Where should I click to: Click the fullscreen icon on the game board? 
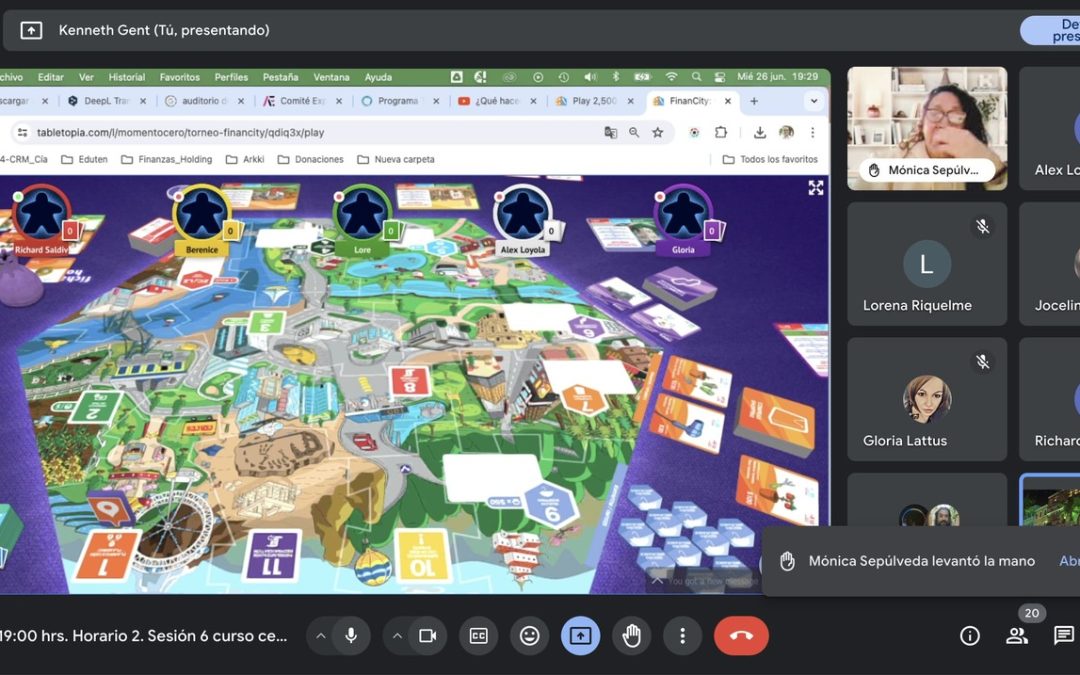pos(816,188)
